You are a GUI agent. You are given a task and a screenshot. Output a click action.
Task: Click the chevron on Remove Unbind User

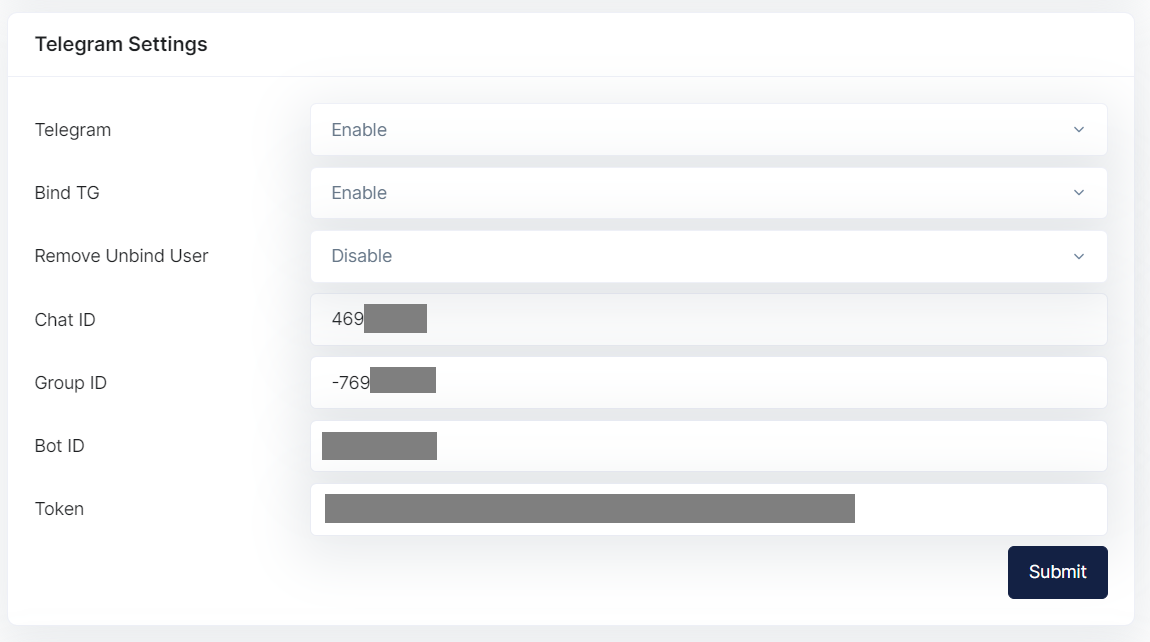click(1078, 256)
